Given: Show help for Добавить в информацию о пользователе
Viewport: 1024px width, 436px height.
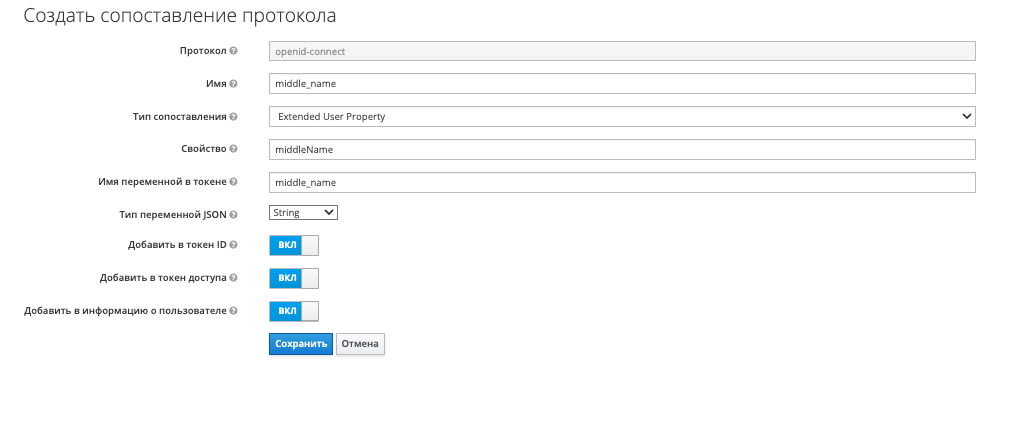Looking at the screenshot, I should 233,310.
